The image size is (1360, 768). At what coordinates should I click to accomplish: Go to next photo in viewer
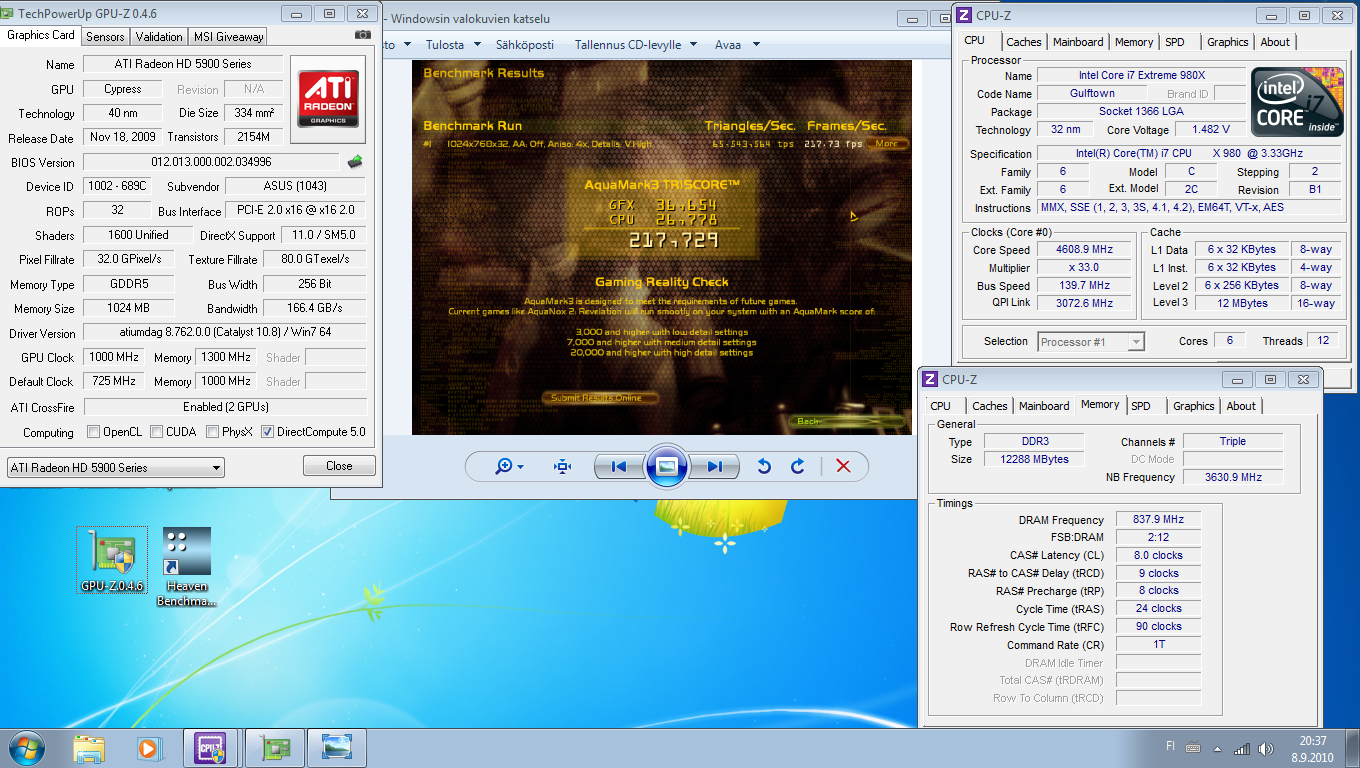coord(714,466)
